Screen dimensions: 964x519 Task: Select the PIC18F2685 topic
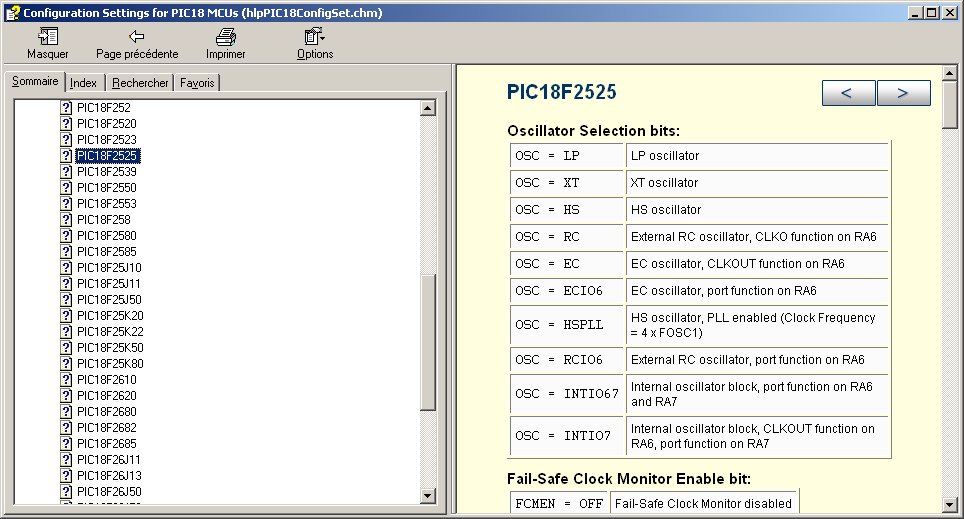(106, 443)
